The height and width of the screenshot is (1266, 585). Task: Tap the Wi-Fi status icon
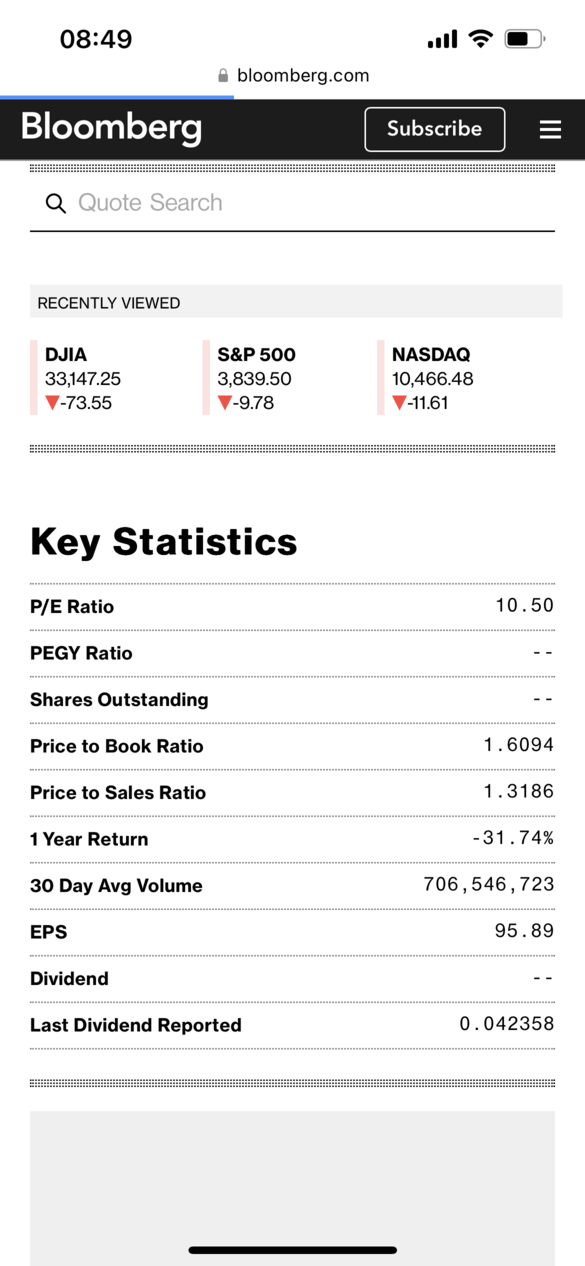point(481,39)
